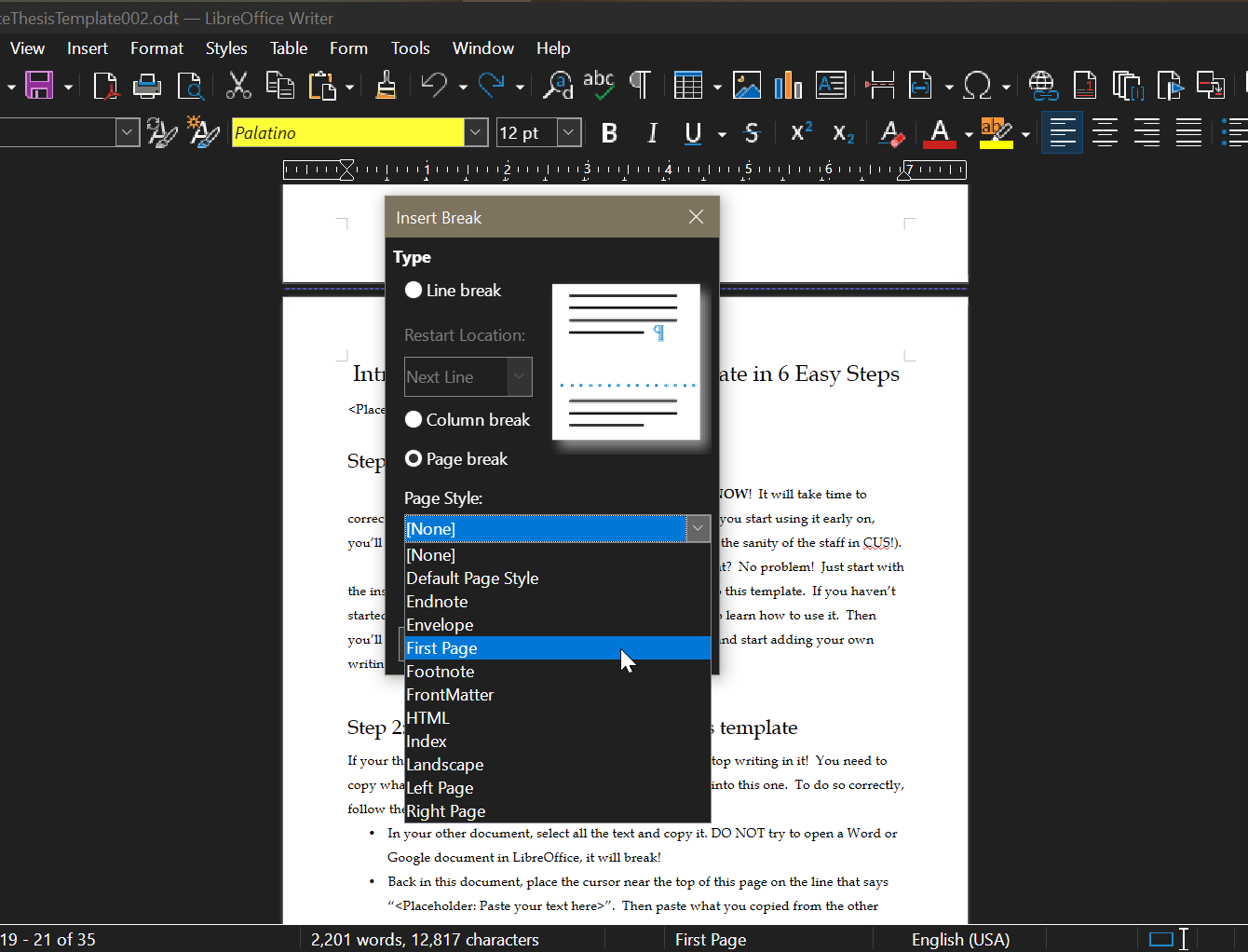Click the Palatino font name field

[347, 132]
